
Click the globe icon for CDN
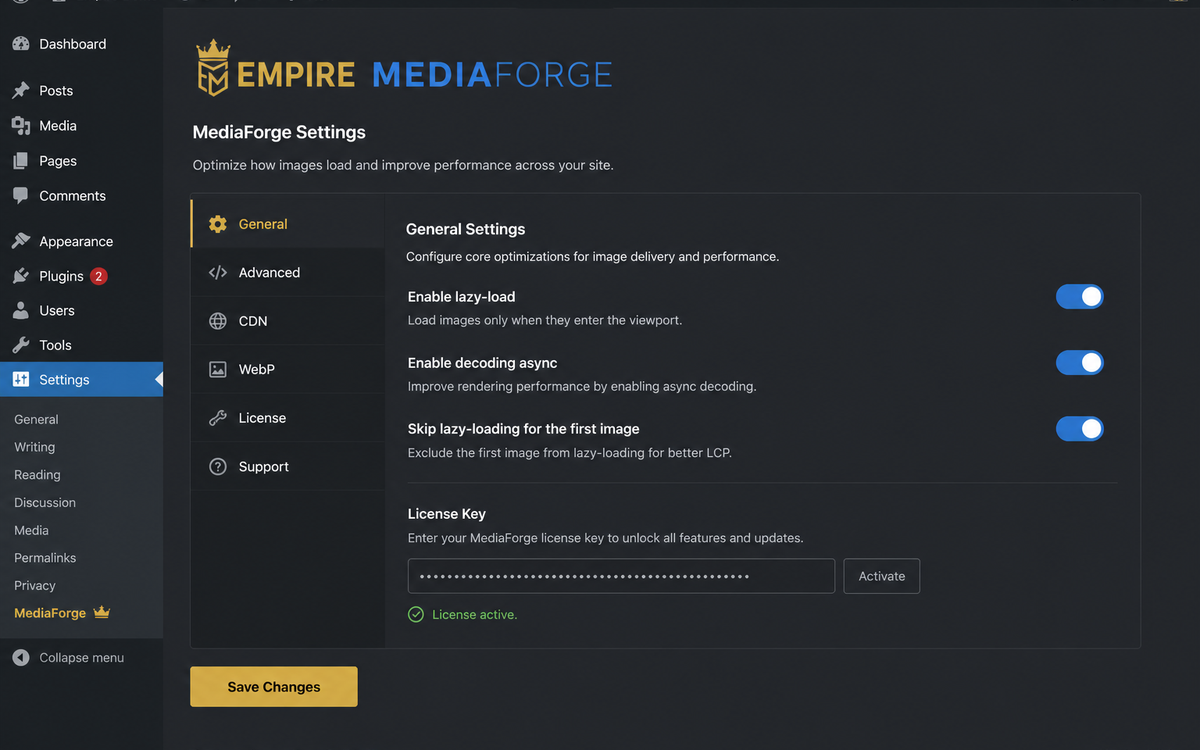click(217, 321)
